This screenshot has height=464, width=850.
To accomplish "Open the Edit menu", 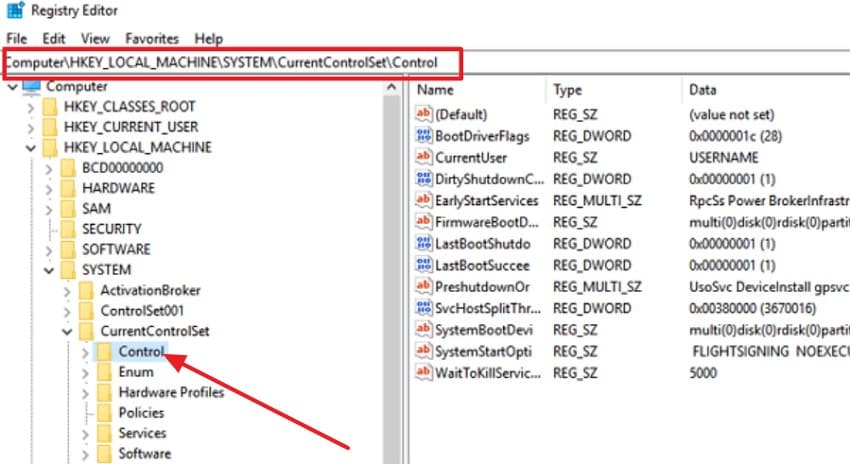I will 54,39.
